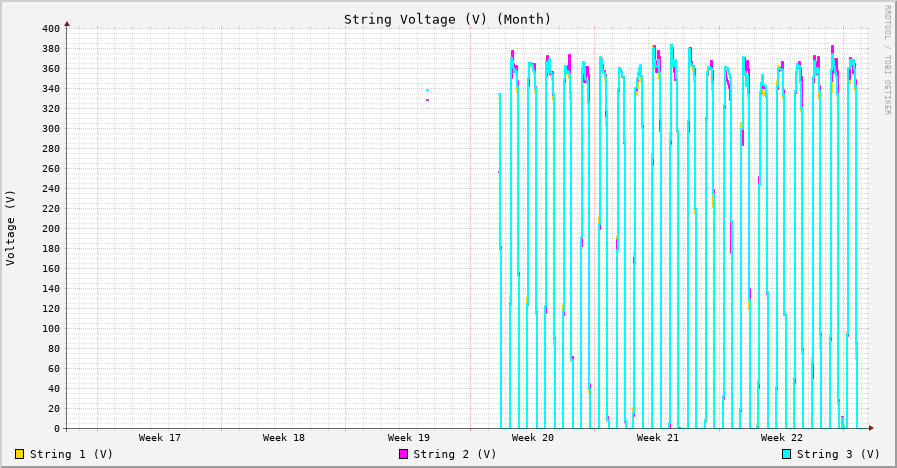Viewport: 897px width, 468px height.
Task: Click the 380 y-axis tick value
Action: tap(50, 49)
